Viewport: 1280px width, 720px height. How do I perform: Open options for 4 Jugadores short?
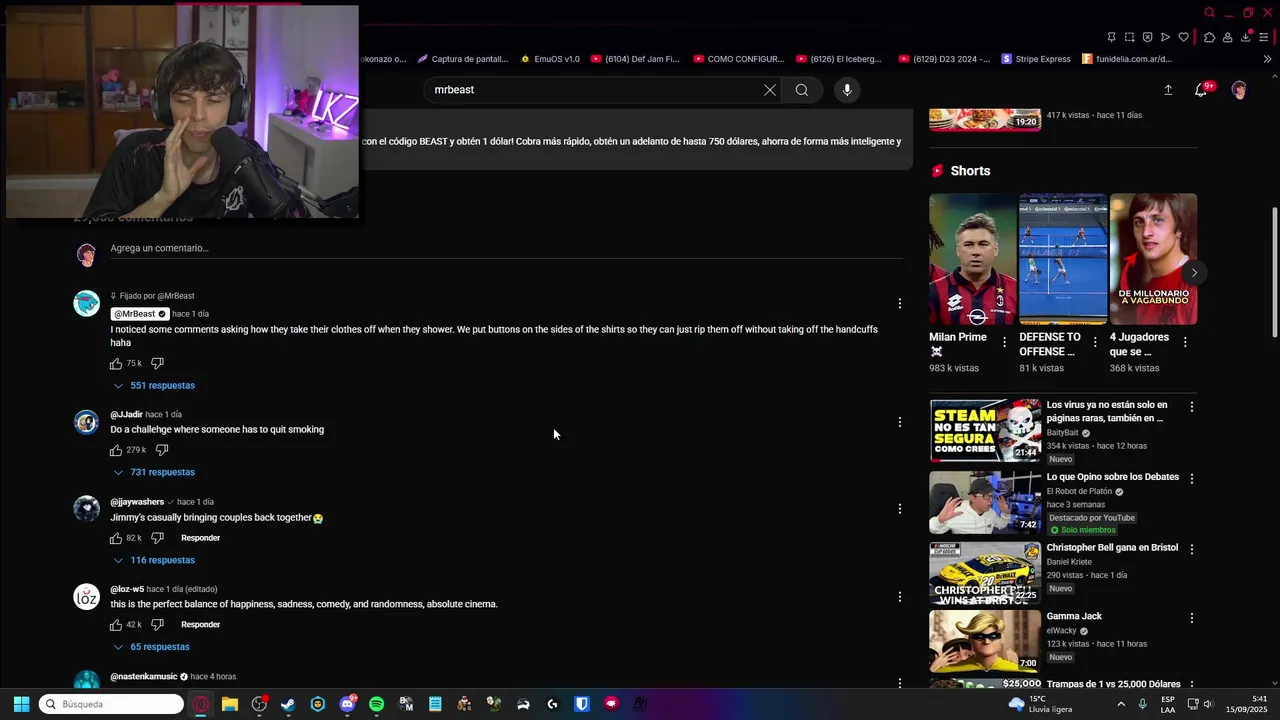[x=1185, y=342]
